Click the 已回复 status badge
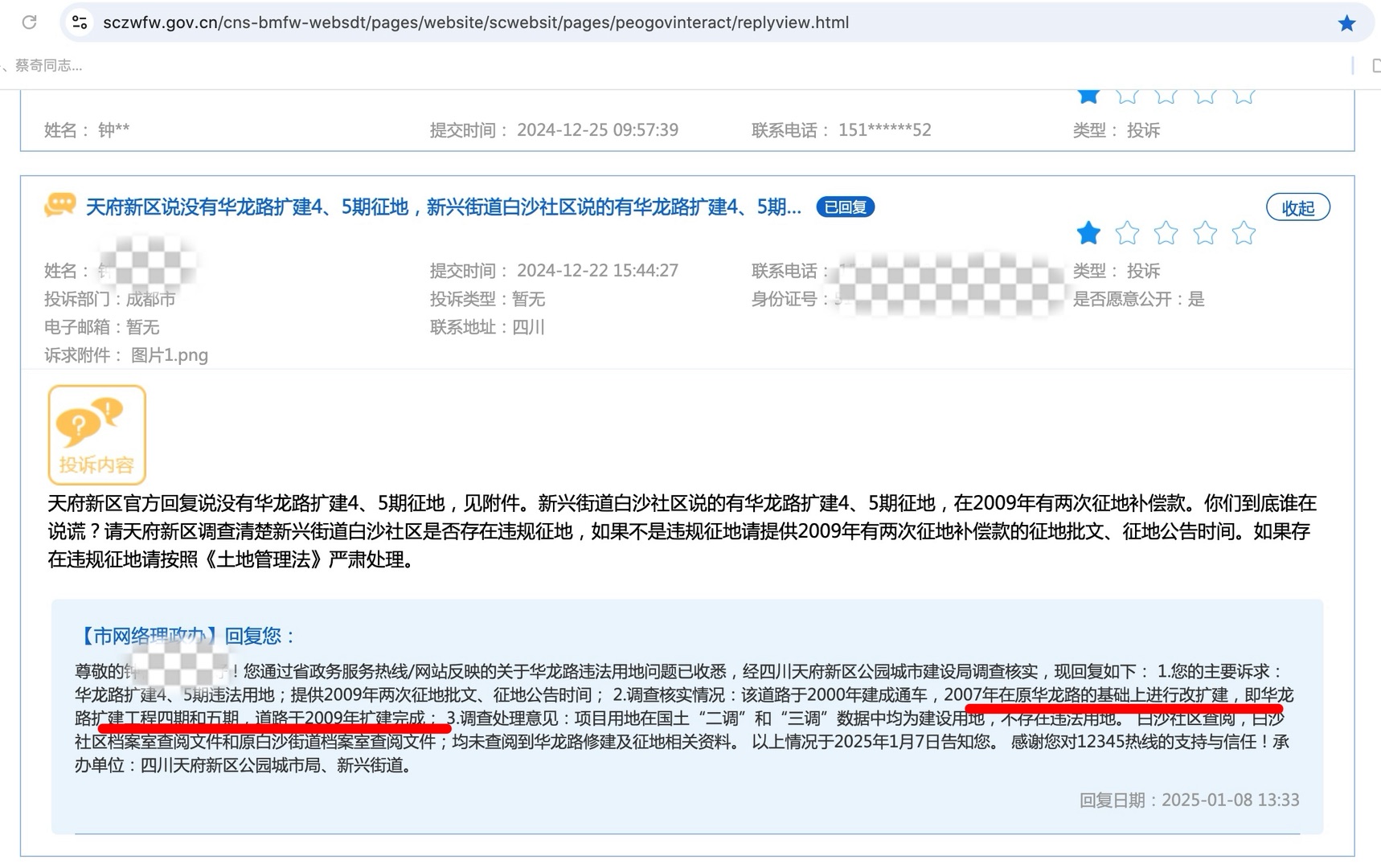The height and width of the screenshot is (868, 1381). point(845,207)
